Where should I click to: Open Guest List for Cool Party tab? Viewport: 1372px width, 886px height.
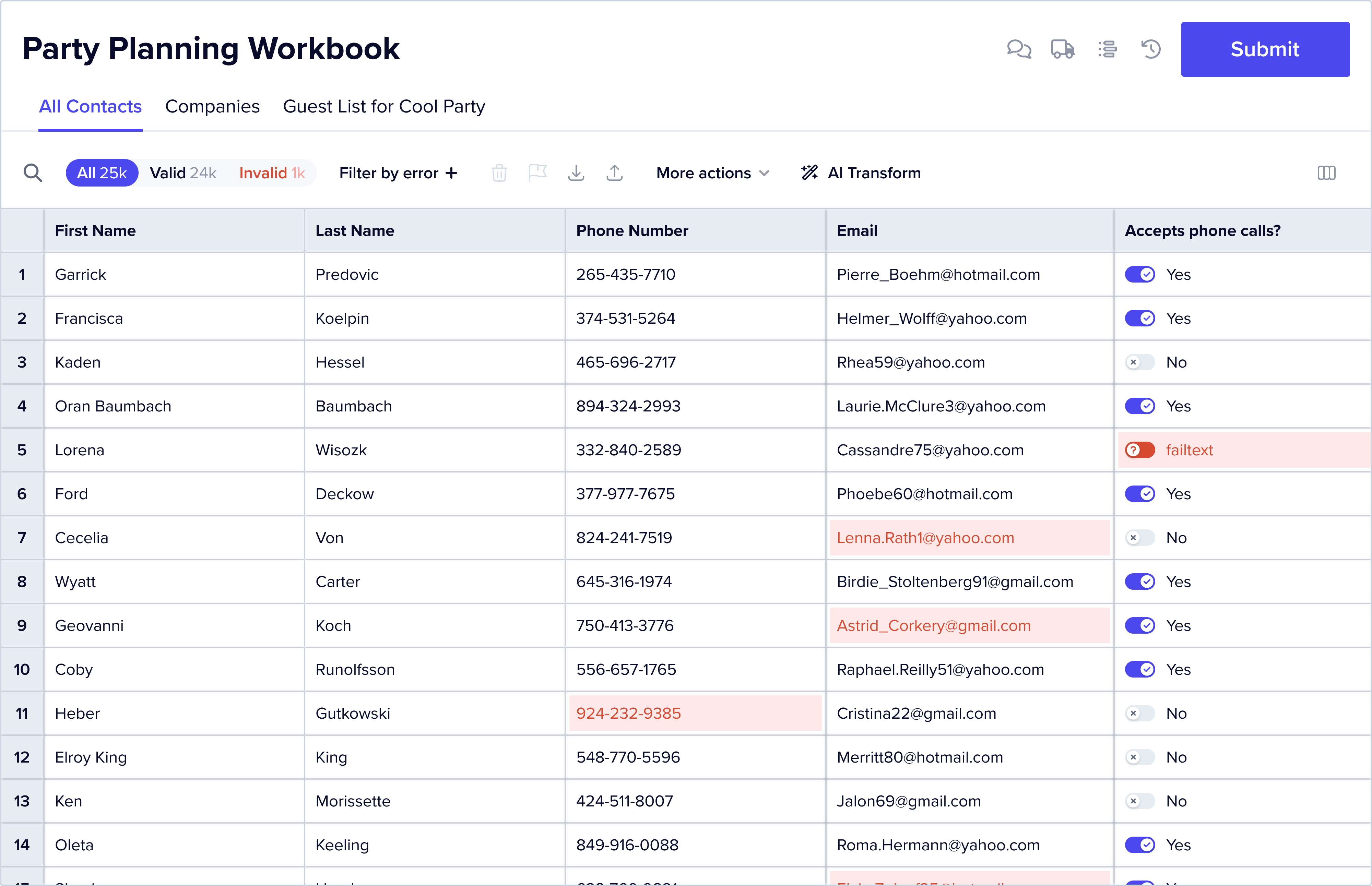(x=384, y=106)
